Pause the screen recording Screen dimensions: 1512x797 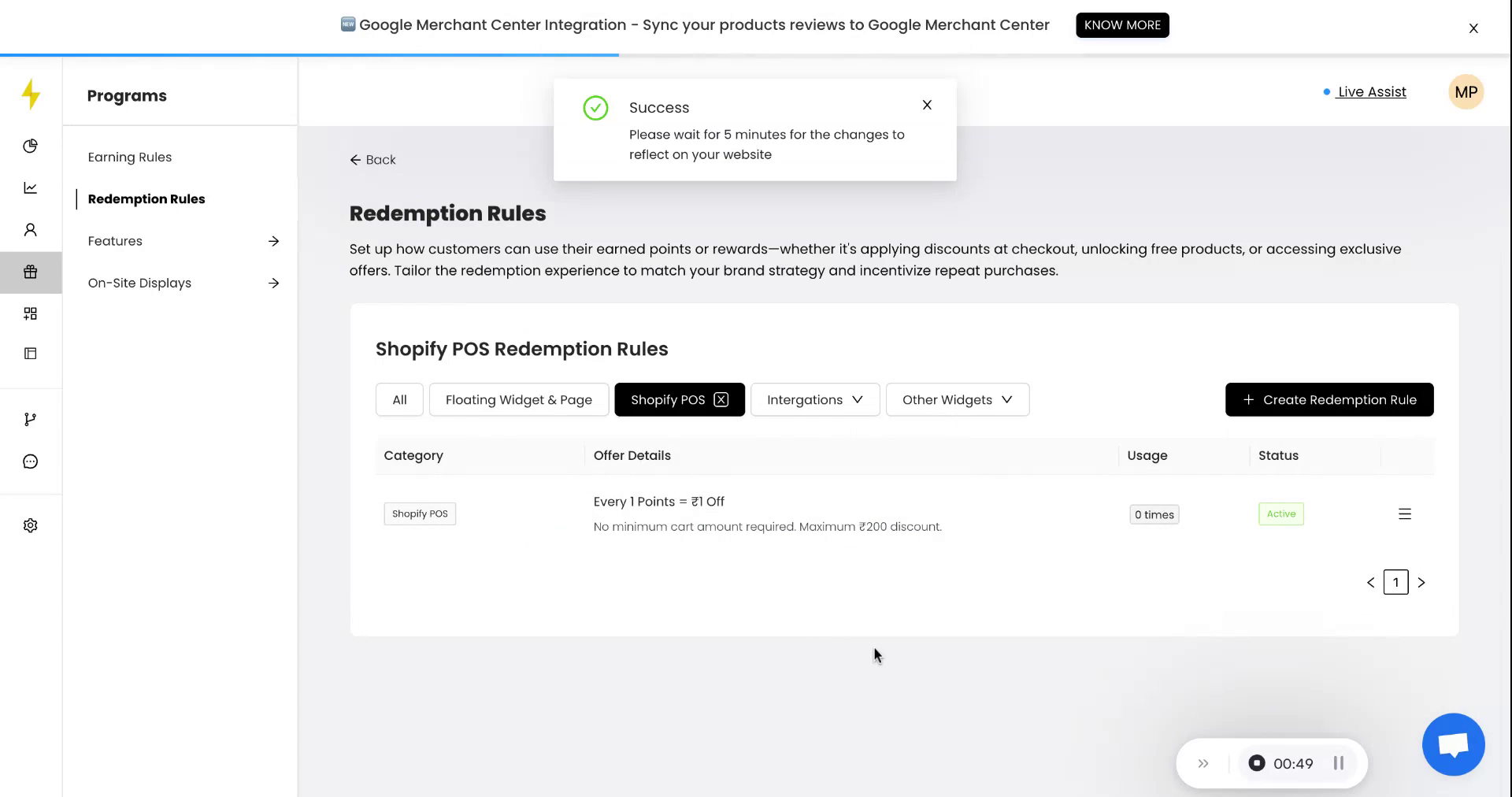tap(1338, 763)
